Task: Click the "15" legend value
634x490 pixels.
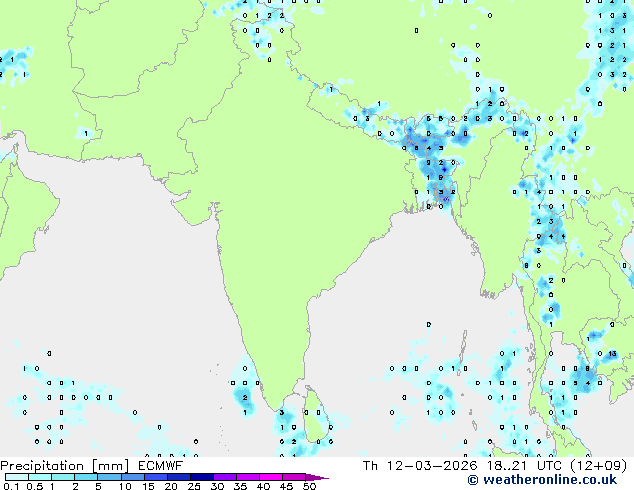Action: tap(148, 486)
